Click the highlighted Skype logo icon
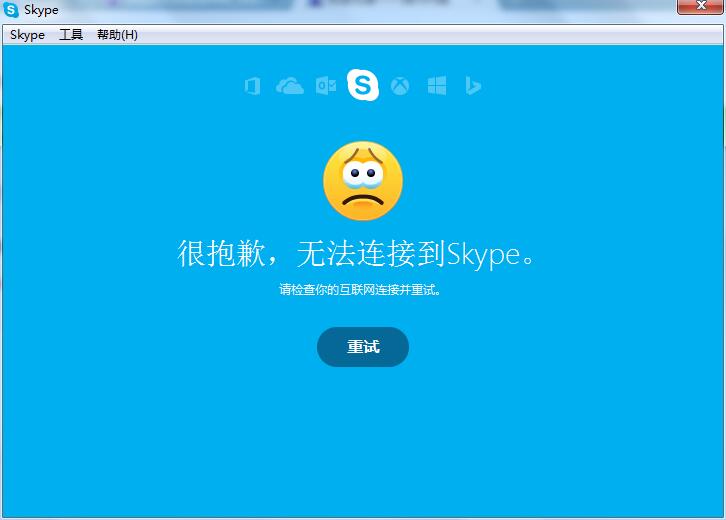The height and width of the screenshot is (520, 726). (363, 85)
